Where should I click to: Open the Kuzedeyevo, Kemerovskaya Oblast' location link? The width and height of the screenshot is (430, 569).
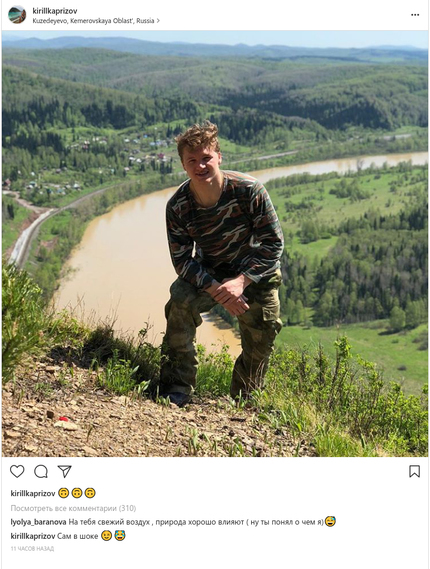[x=93, y=21]
